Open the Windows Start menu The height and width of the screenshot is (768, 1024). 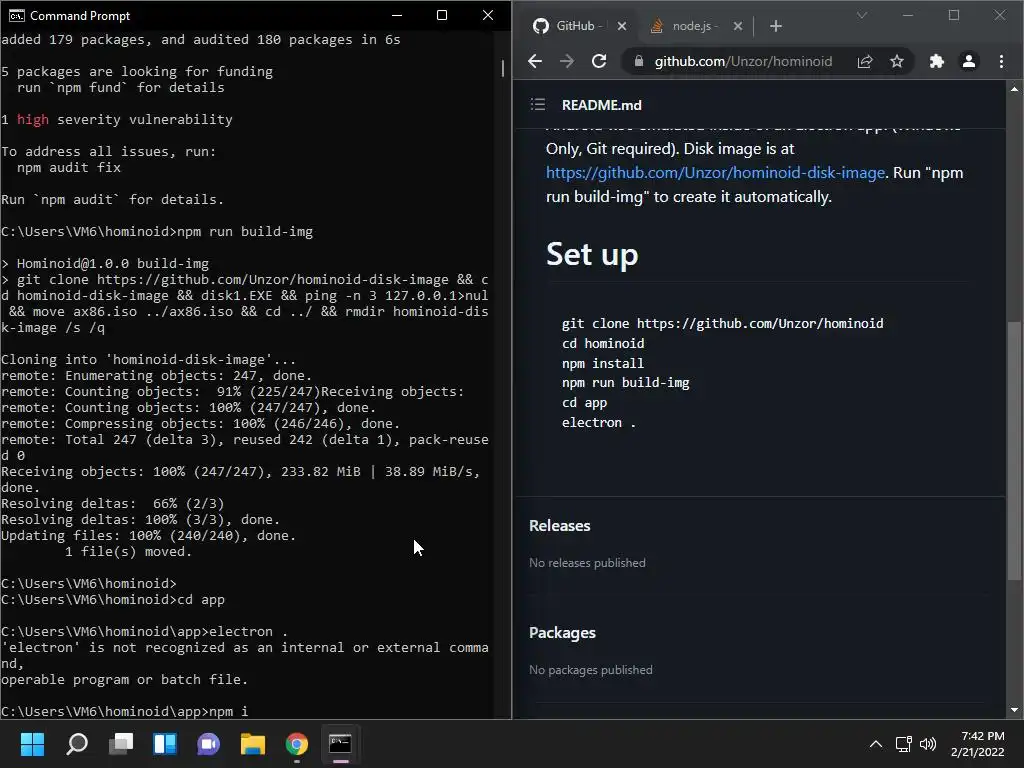[32, 744]
